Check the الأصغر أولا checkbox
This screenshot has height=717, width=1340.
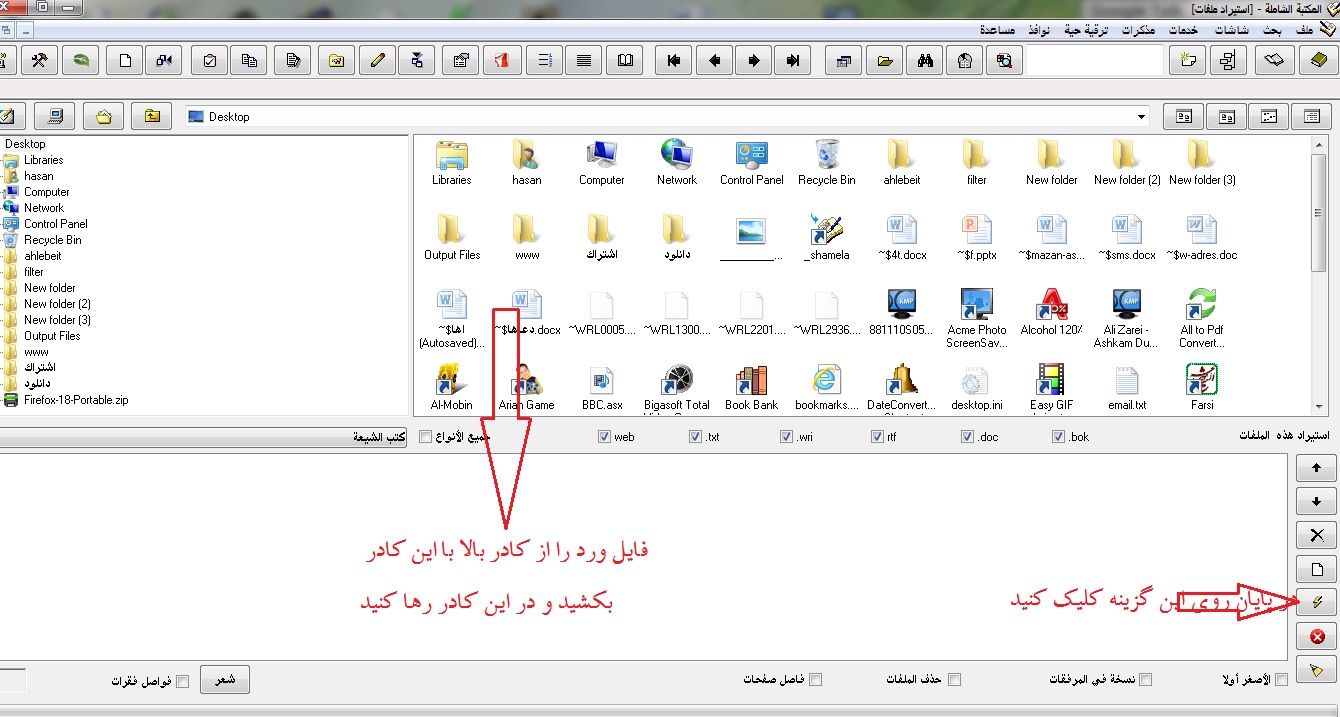coord(1282,680)
